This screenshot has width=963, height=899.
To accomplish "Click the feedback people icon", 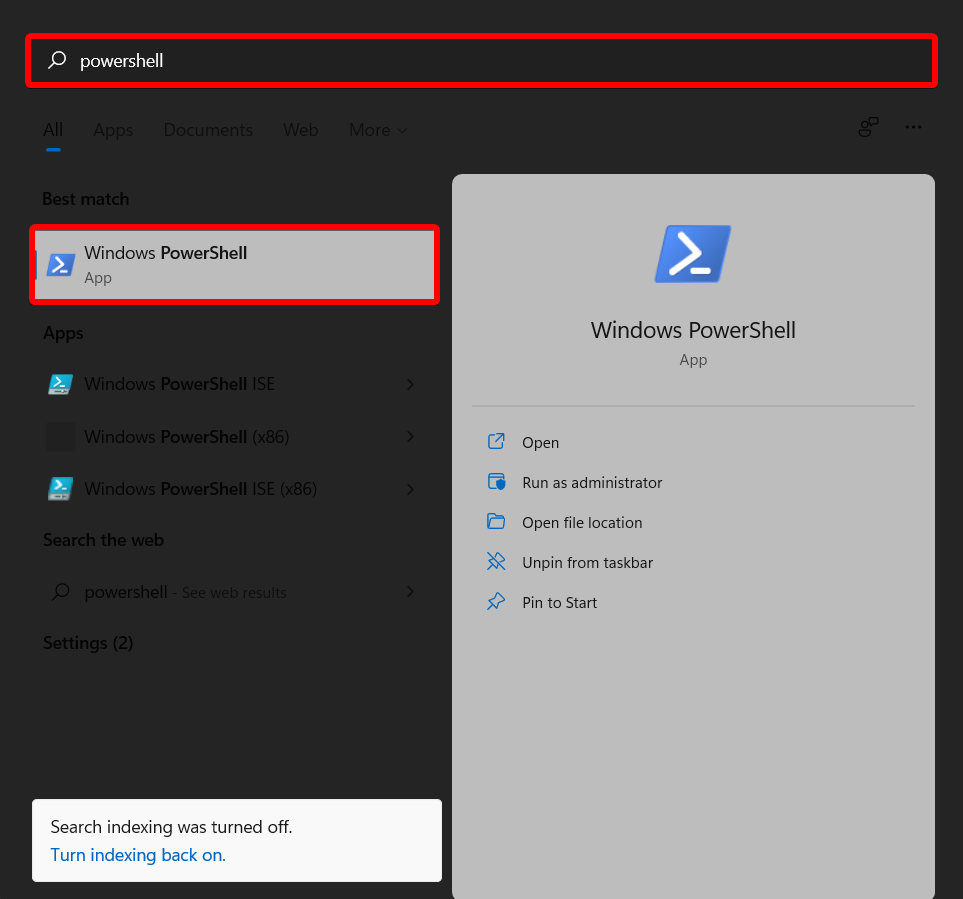I will coord(868,127).
